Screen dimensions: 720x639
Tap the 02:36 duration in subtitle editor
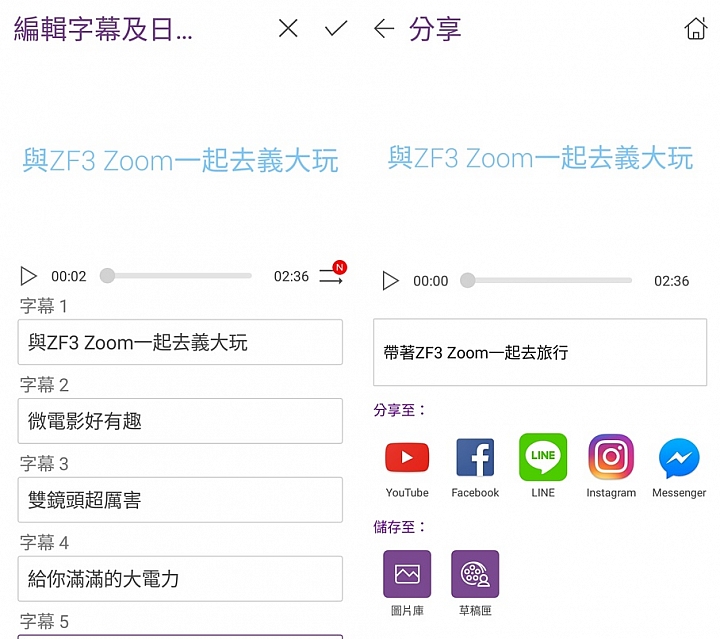point(291,276)
